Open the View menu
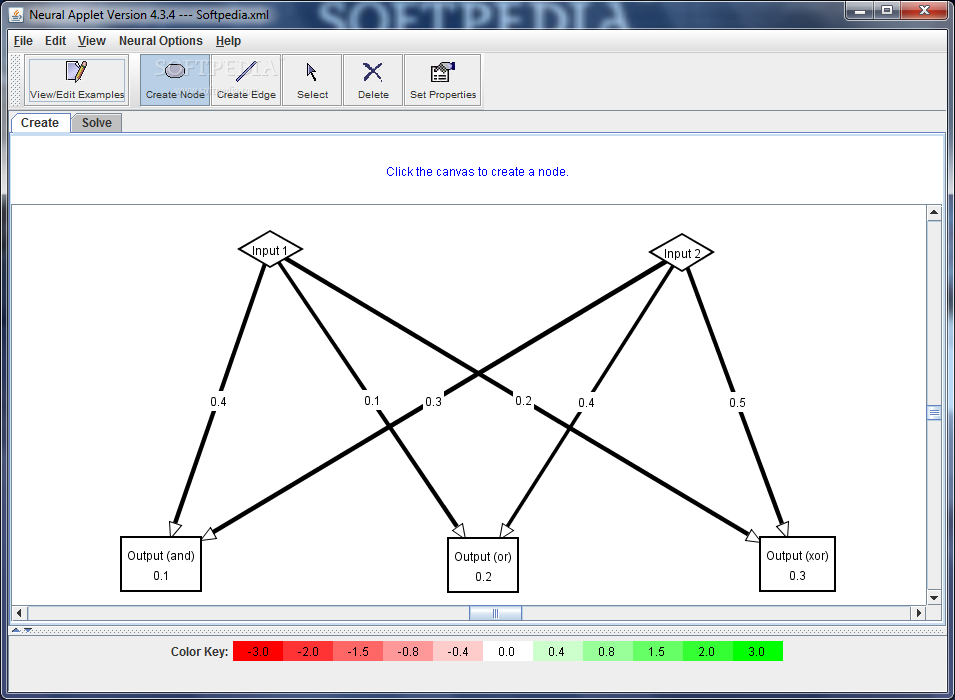Screen dimensions: 955x700 (92, 41)
